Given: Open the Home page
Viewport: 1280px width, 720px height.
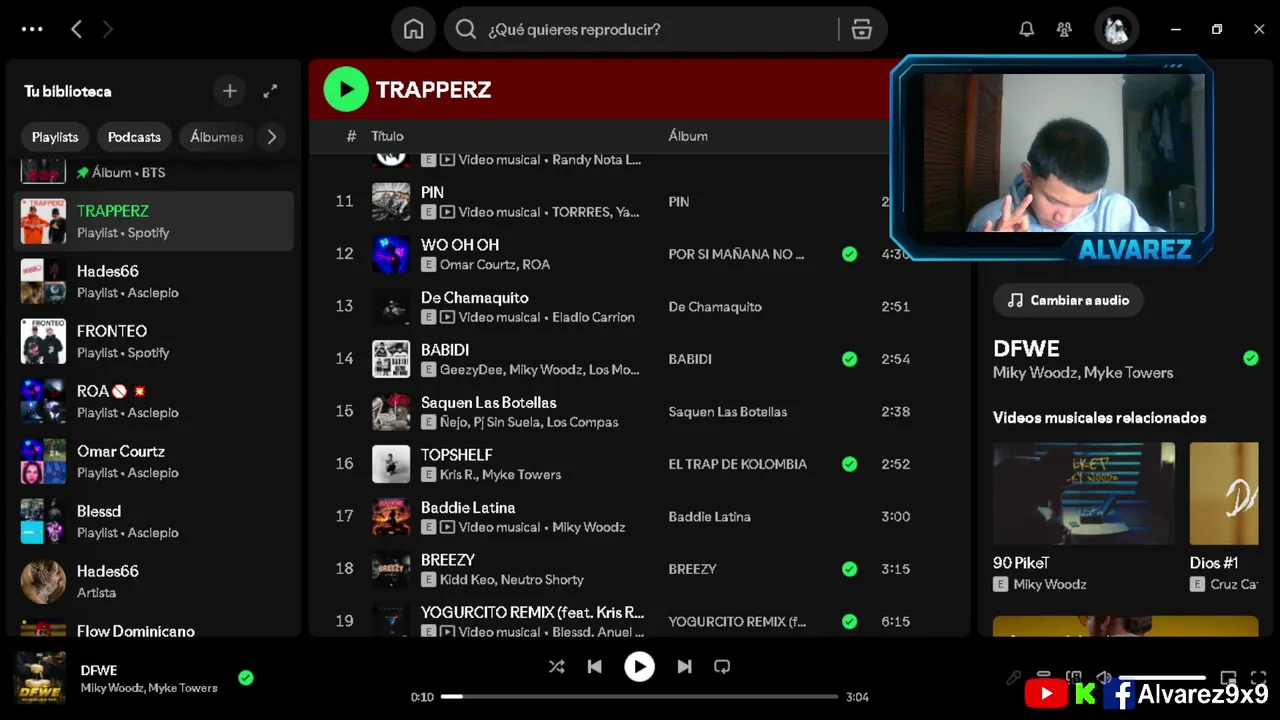Looking at the screenshot, I should pos(413,29).
